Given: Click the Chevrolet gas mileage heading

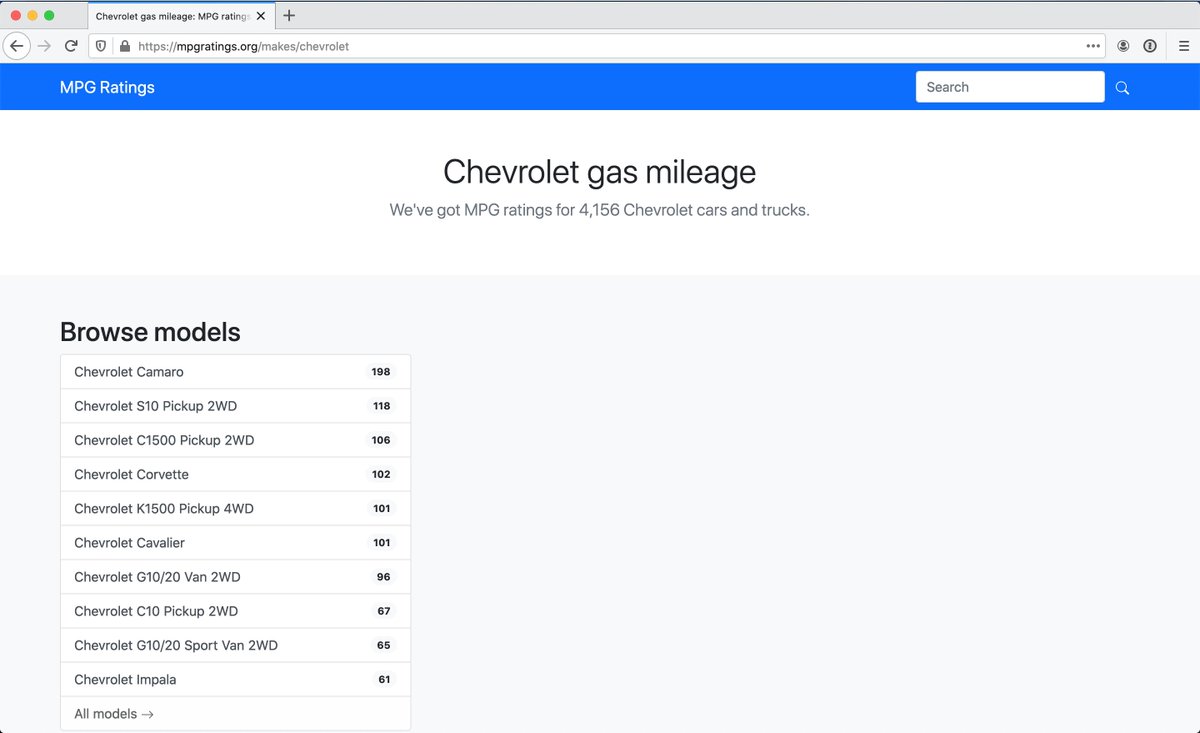Looking at the screenshot, I should (x=600, y=172).
